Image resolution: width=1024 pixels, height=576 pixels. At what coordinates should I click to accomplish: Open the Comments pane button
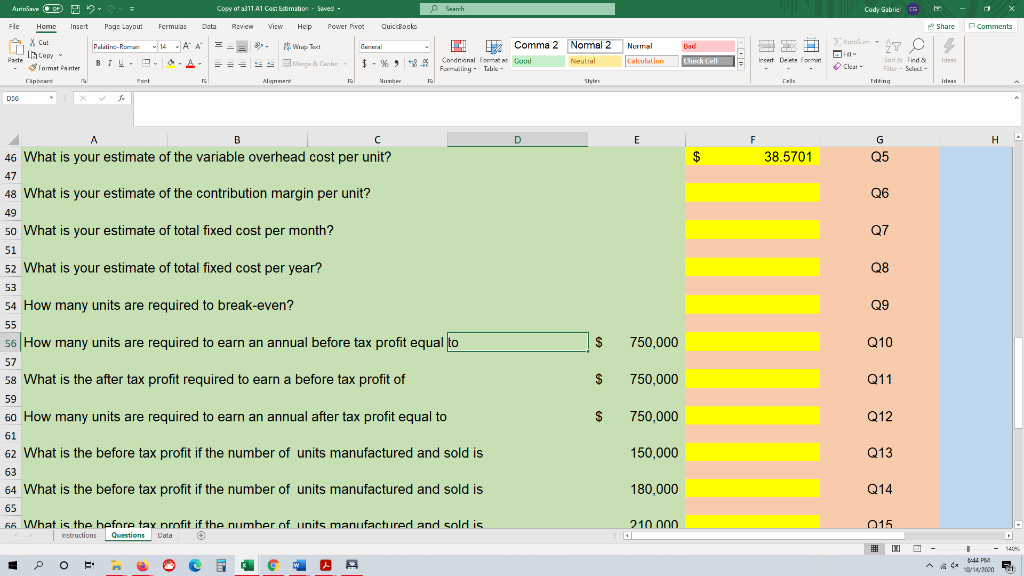tap(991, 27)
